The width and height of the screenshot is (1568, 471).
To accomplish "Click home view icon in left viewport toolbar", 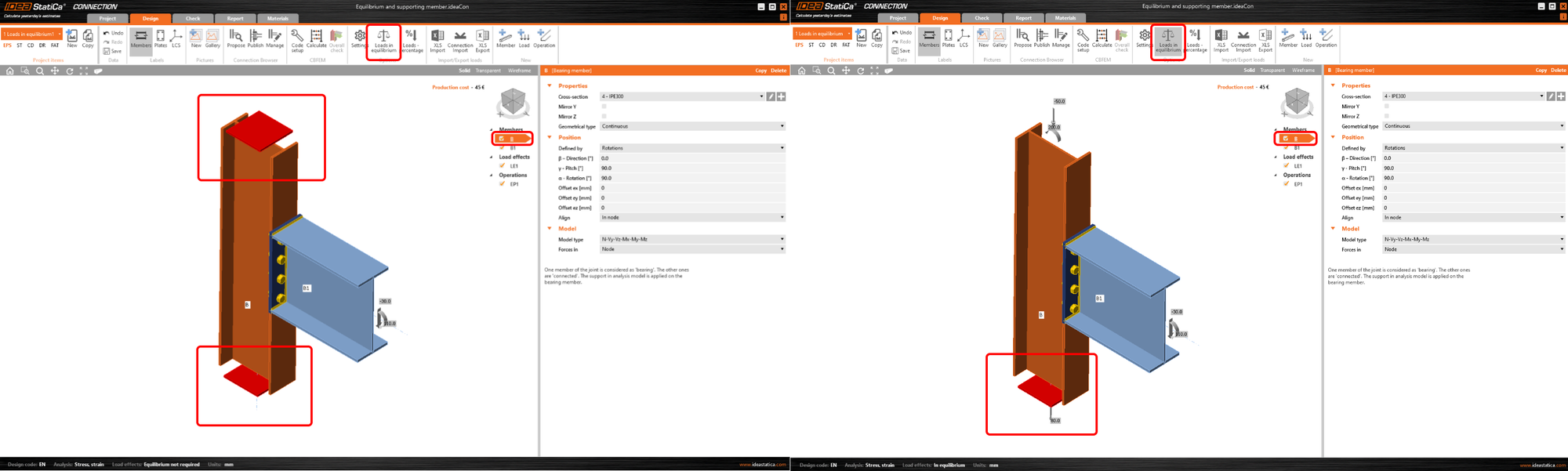I will tap(9, 71).
